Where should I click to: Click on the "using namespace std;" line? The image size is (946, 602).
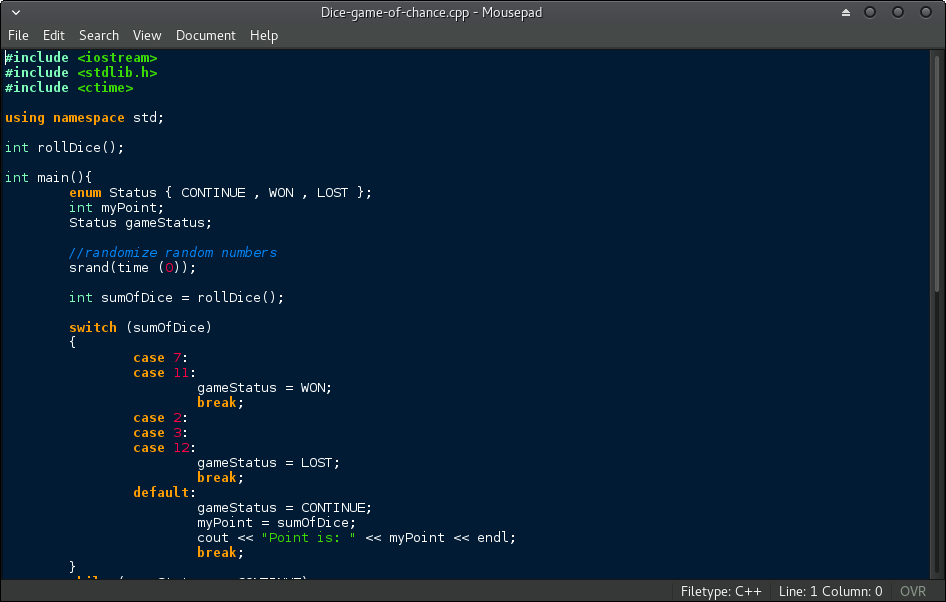click(x=84, y=118)
